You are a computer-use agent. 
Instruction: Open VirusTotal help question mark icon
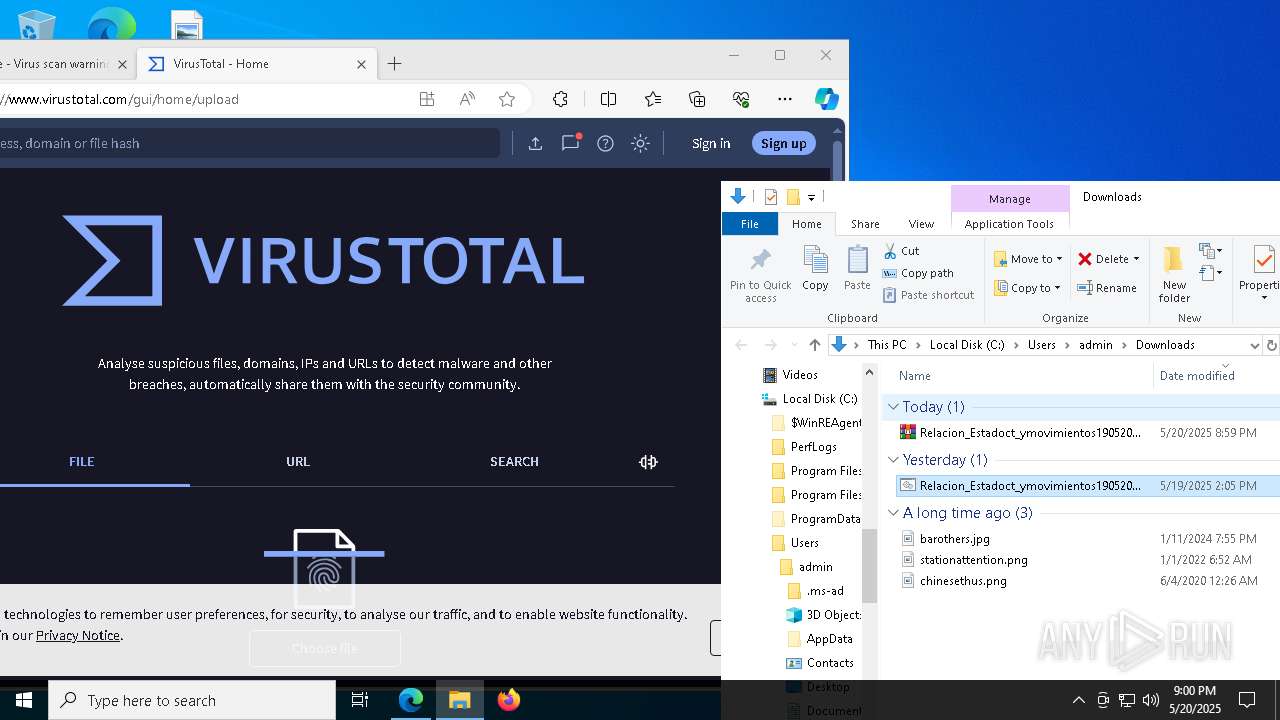click(605, 143)
